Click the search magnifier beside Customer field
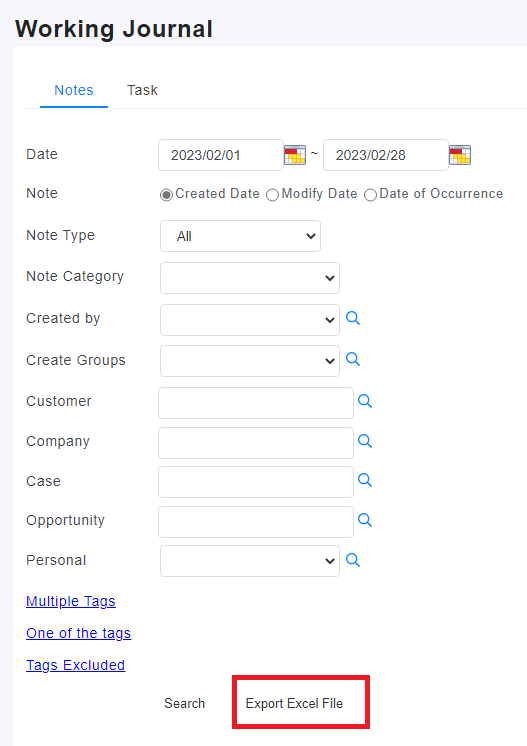Image resolution: width=527 pixels, height=746 pixels. click(365, 401)
